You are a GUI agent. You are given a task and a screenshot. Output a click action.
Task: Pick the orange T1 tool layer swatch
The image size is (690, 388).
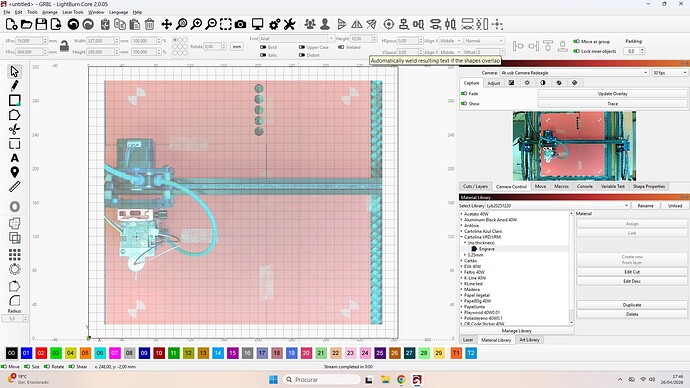pos(456,353)
